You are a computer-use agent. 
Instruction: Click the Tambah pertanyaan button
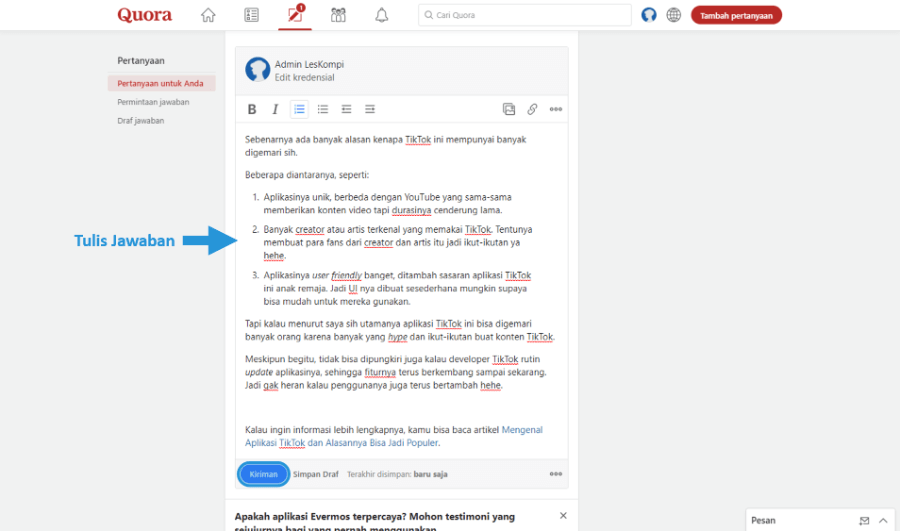tap(736, 15)
